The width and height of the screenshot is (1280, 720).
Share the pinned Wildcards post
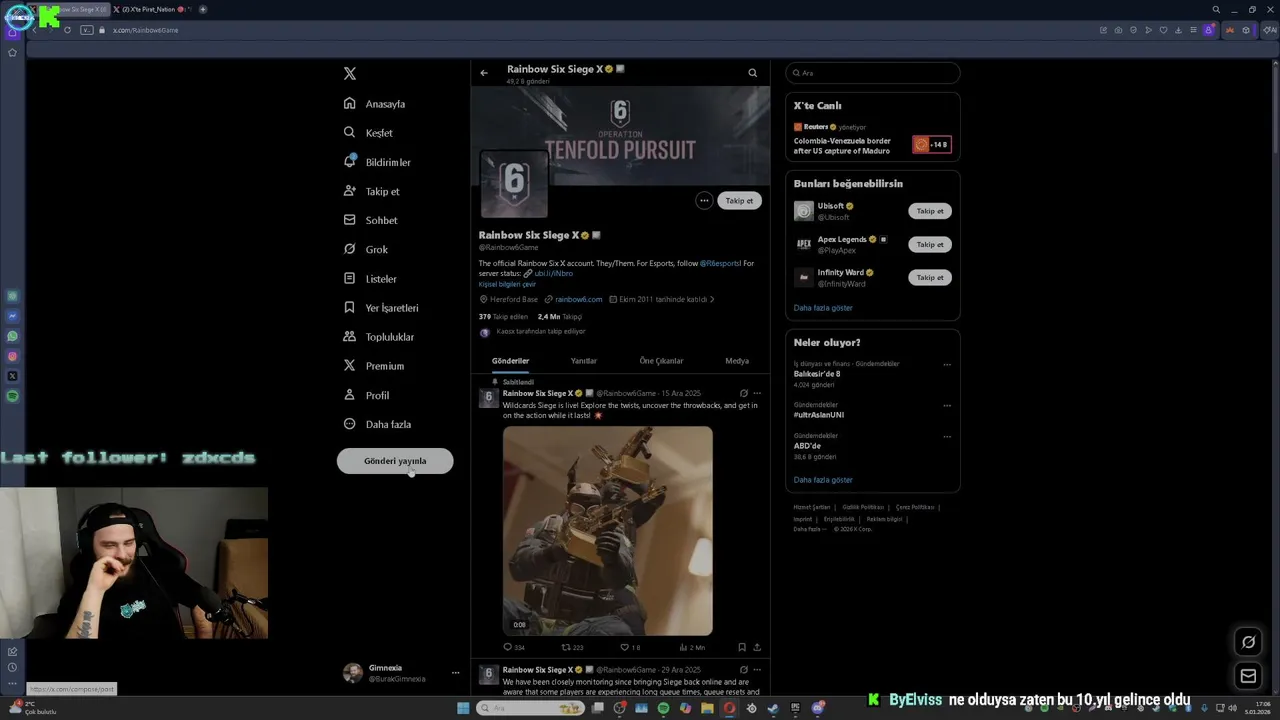[x=757, y=648]
